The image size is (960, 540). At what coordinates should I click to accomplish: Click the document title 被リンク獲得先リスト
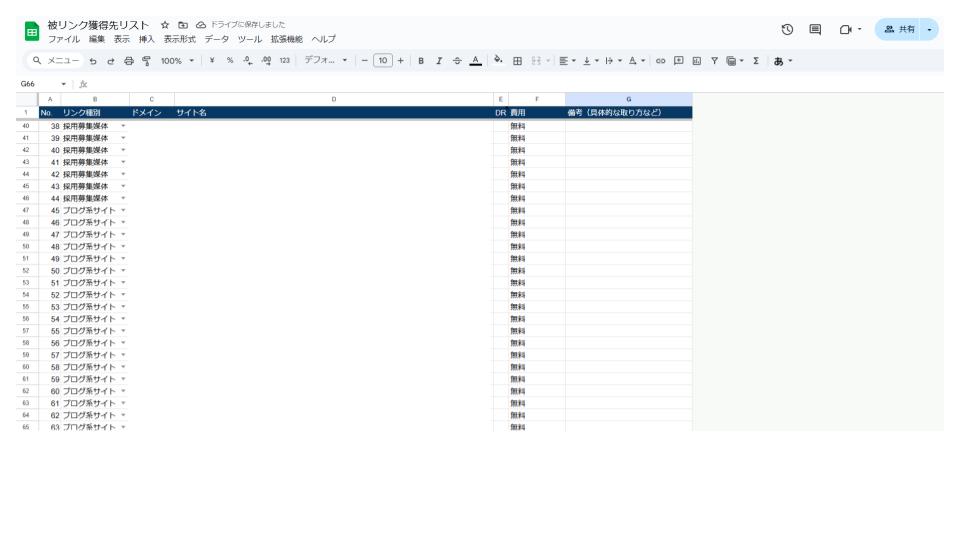[x=98, y=25]
